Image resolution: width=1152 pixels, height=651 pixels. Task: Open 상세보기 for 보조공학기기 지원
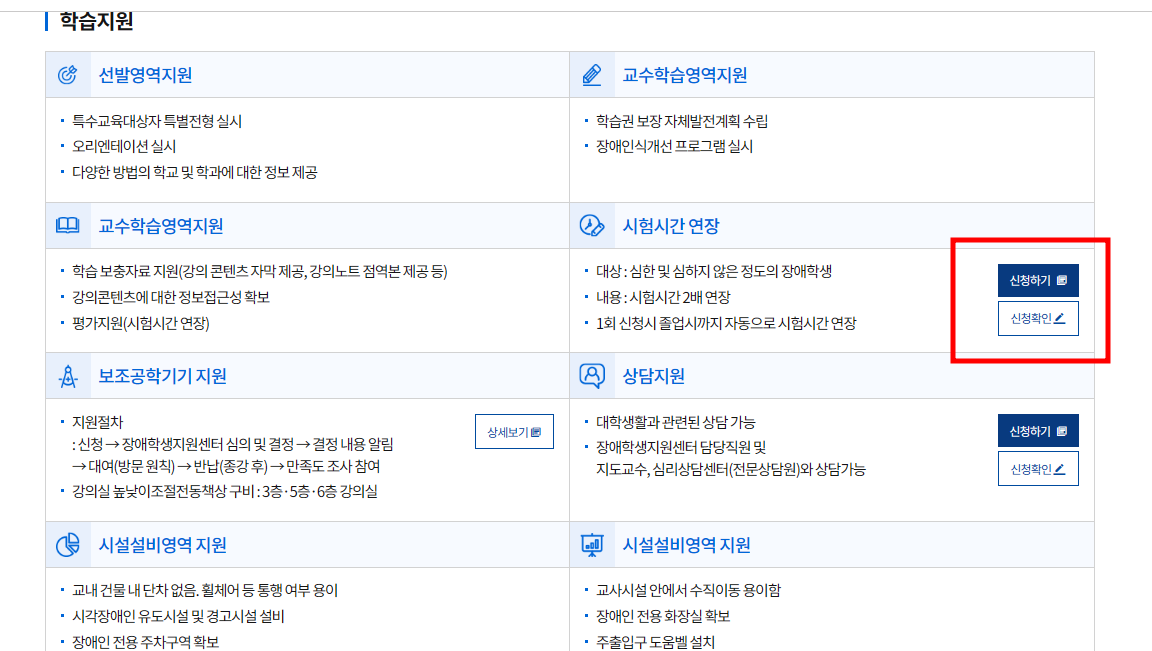pos(514,432)
